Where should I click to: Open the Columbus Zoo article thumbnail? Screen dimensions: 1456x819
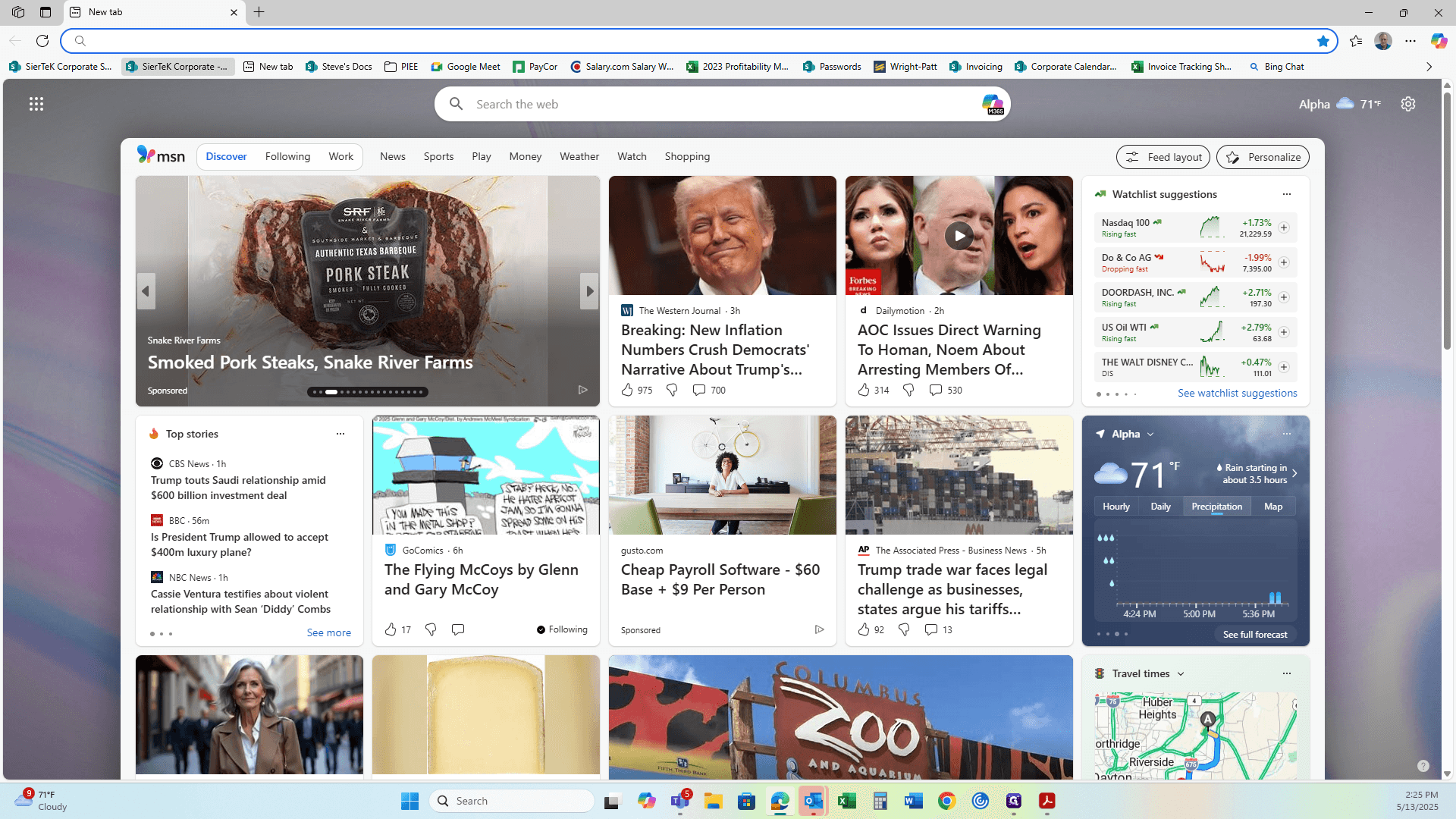(x=840, y=717)
